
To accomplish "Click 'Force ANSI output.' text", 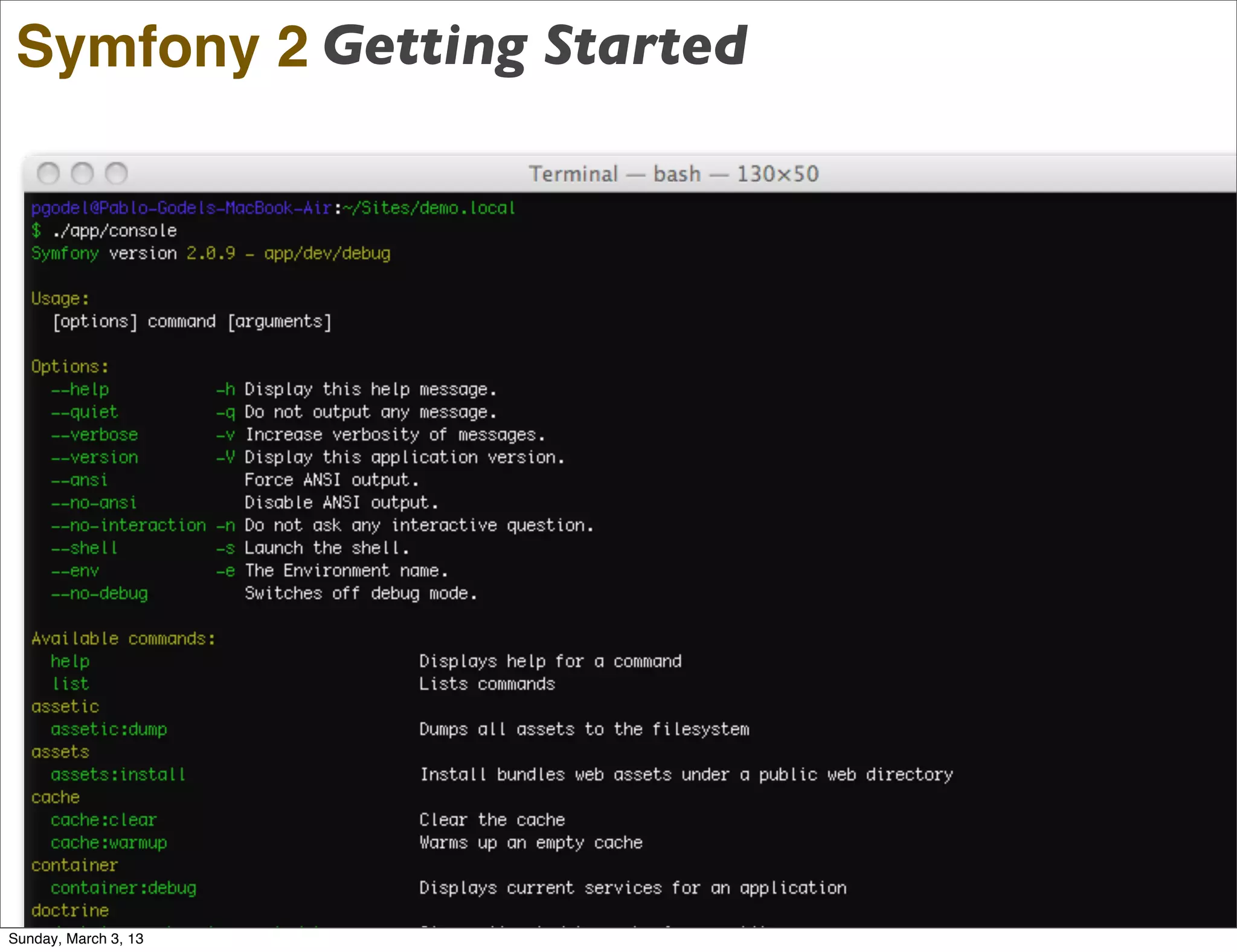I will (x=332, y=480).
